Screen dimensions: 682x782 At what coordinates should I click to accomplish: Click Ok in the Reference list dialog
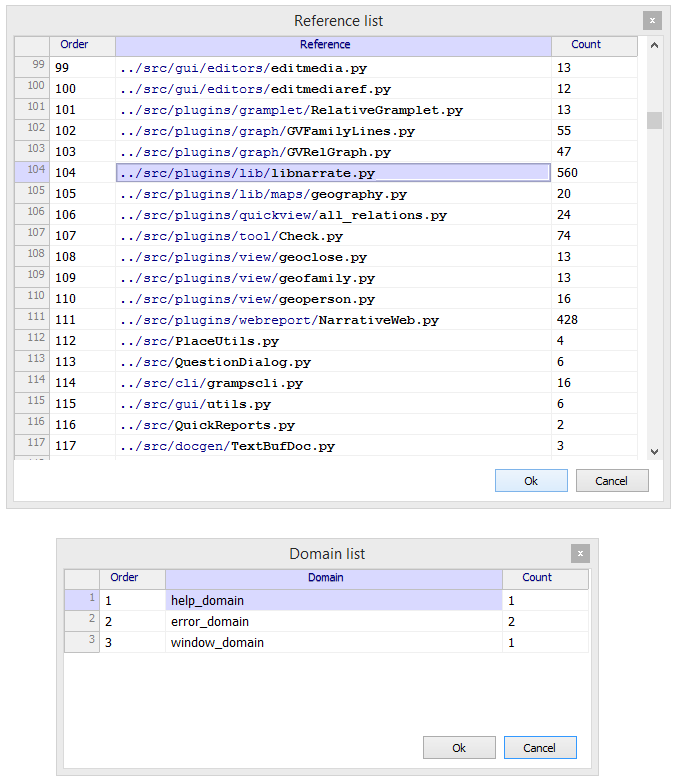[x=531, y=481]
